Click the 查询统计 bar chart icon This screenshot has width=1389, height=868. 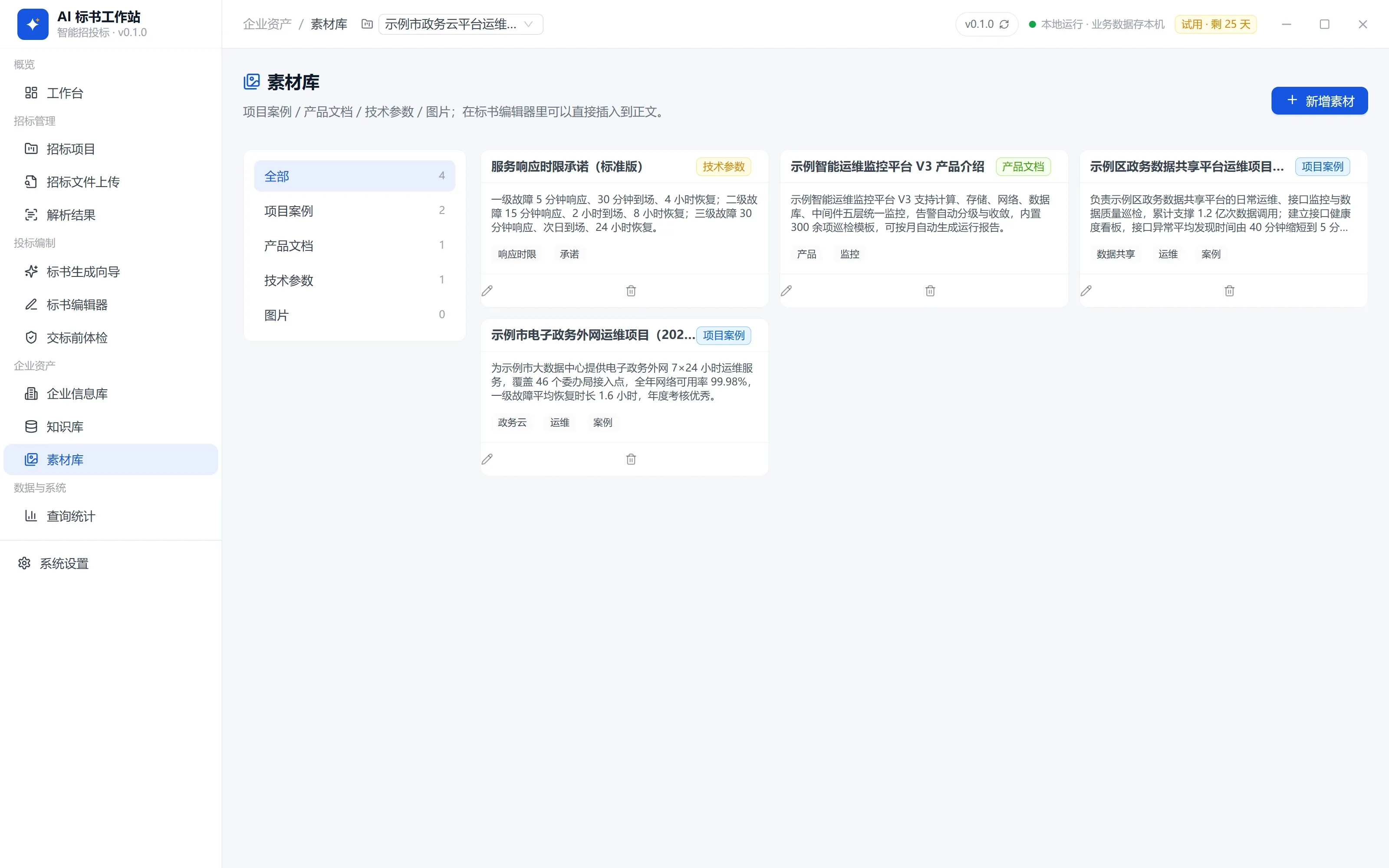click(31, 516)
